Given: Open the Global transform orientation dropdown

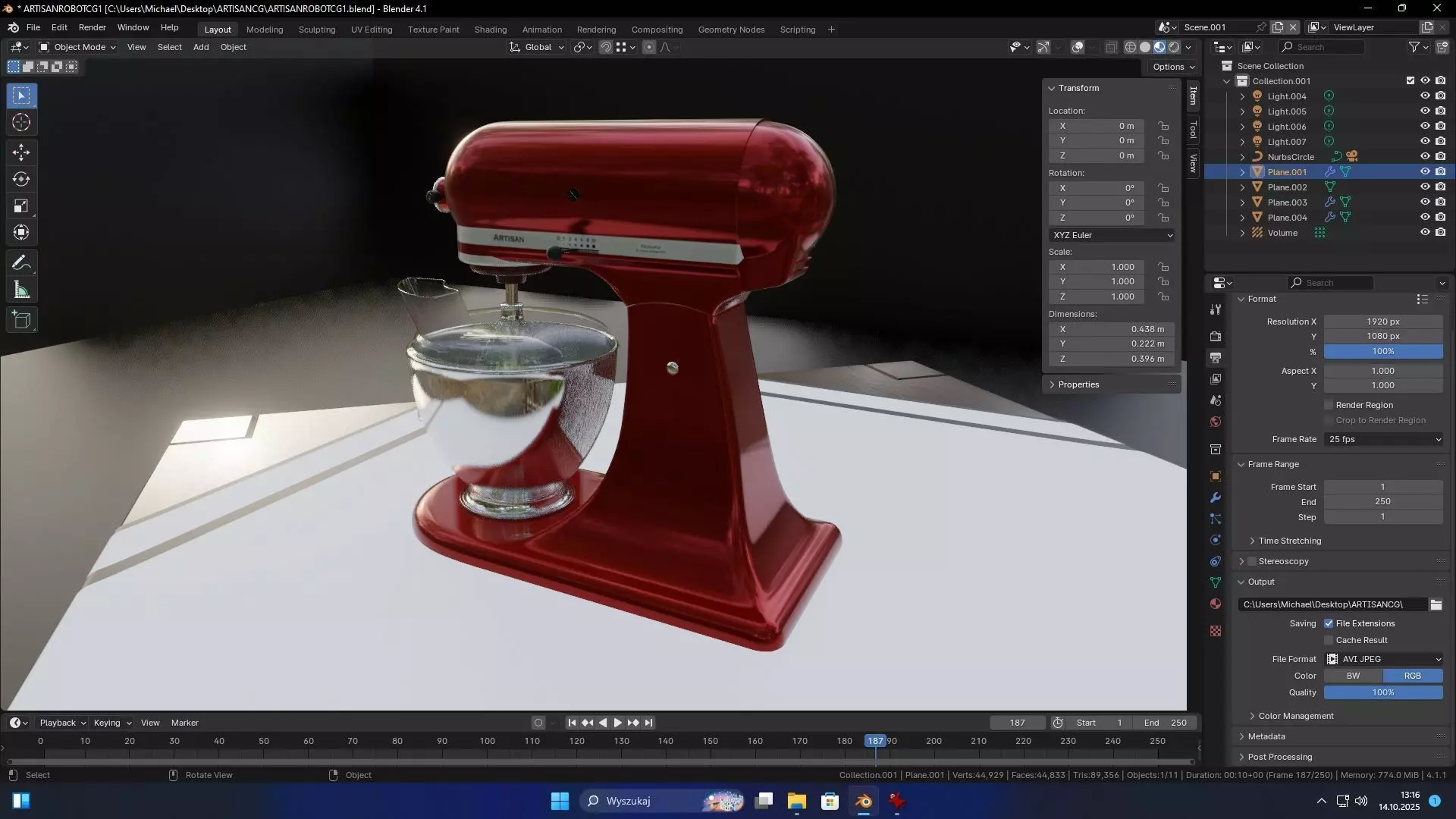Looking at the screenshot, I should pos(537,47).
